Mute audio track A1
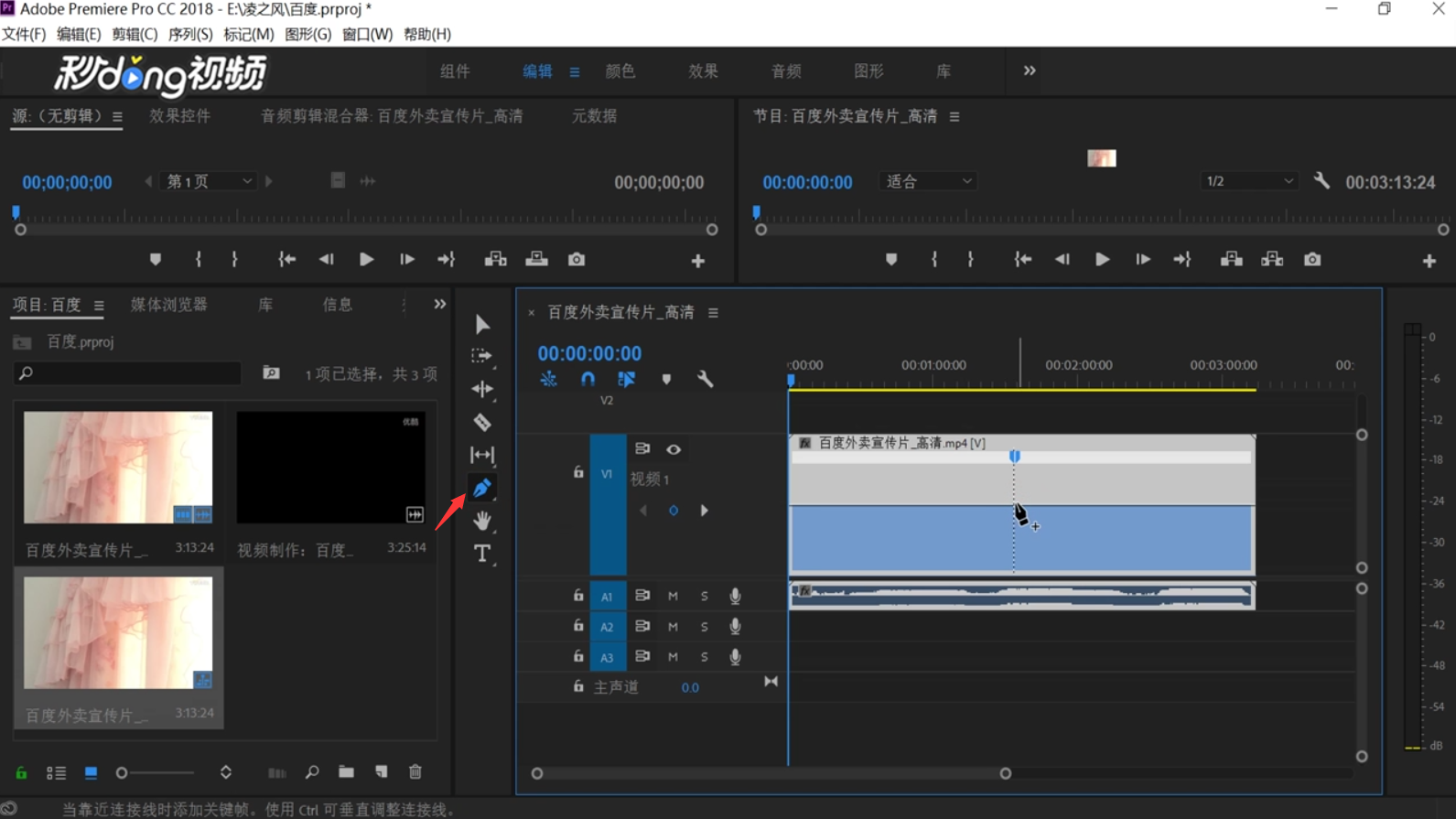 pos(673,596)
